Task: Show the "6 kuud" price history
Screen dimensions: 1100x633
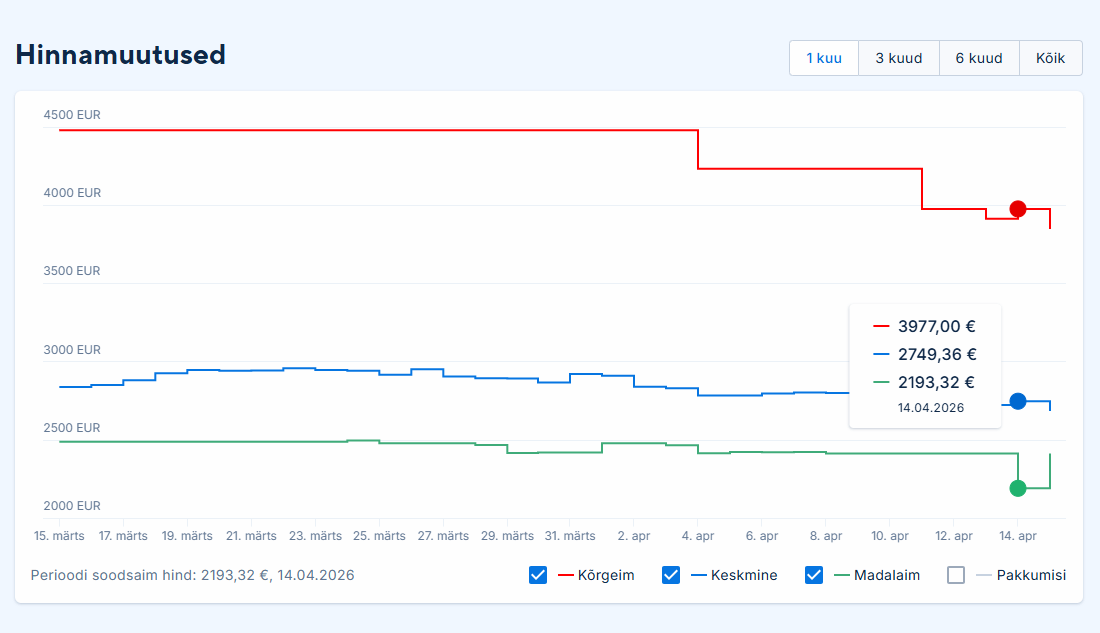Action: click(x=978, y=58)
